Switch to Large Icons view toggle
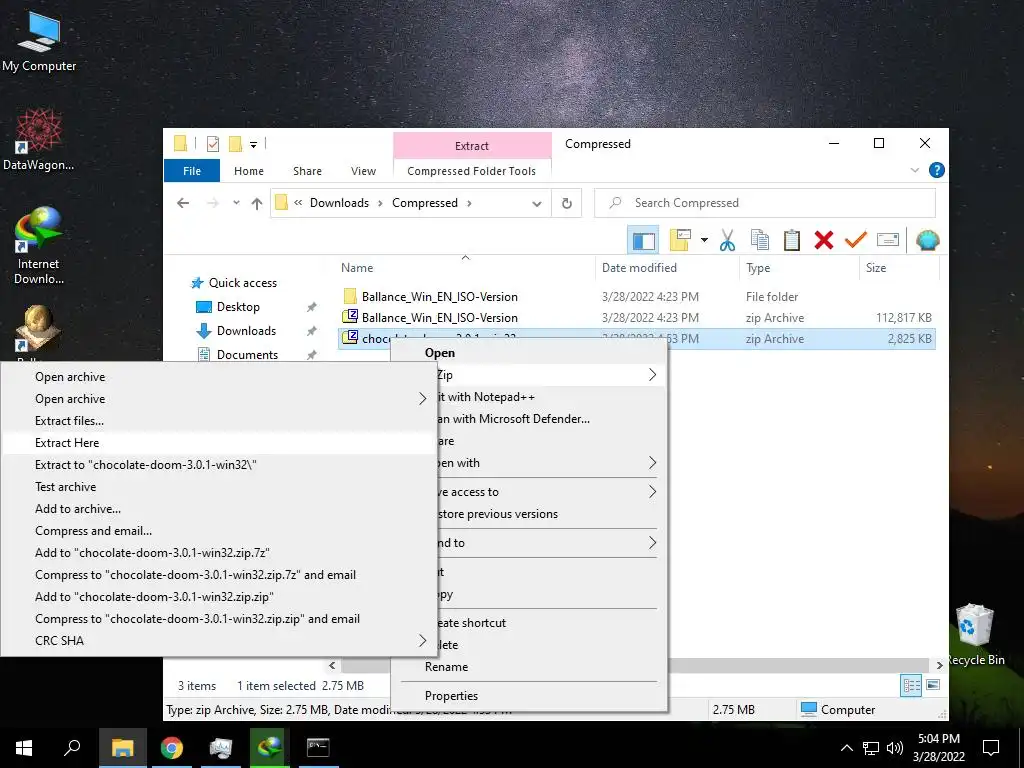The height and width of the screenshot is (768, 1024). (x=933, y=685)
